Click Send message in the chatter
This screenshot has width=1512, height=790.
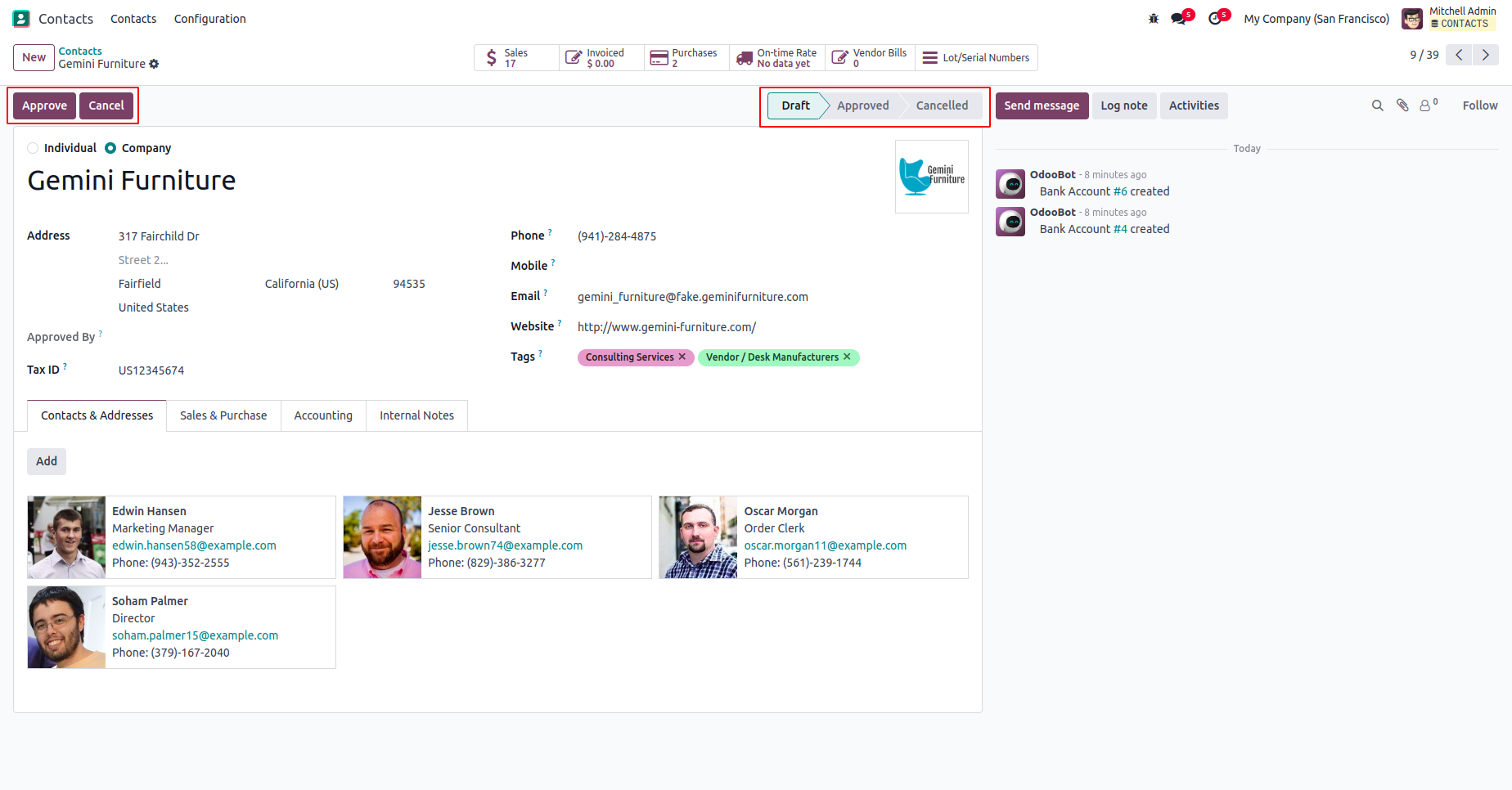tap(1042, 105)
